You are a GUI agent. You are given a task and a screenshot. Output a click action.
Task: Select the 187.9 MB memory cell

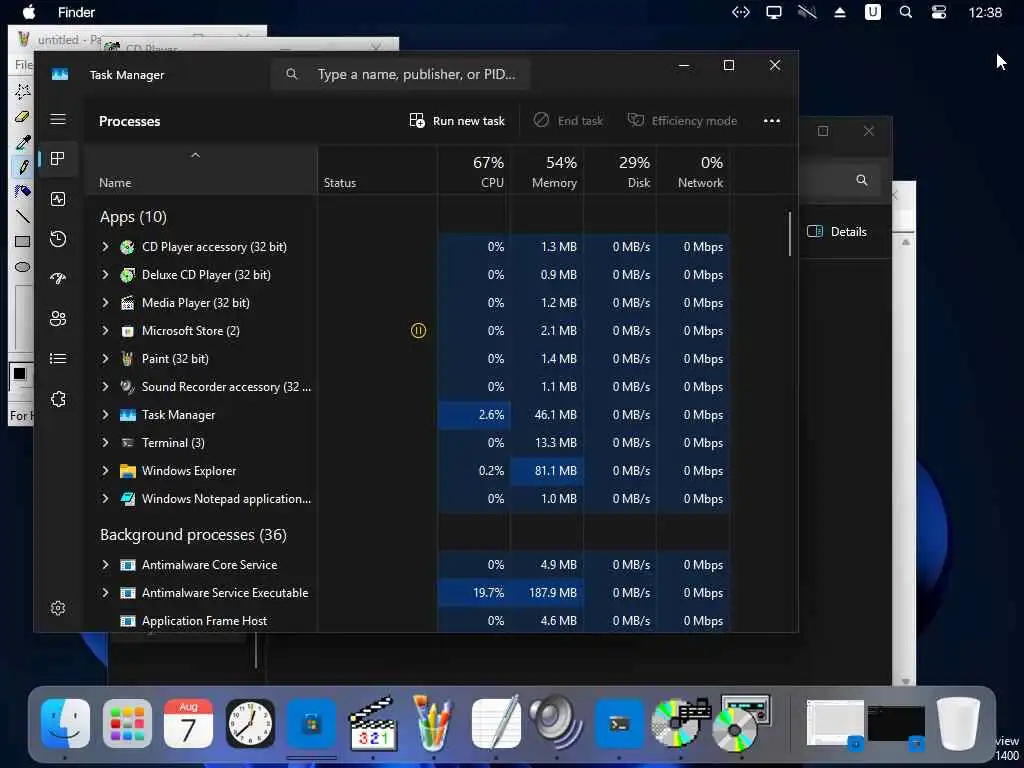coord(547,593)
